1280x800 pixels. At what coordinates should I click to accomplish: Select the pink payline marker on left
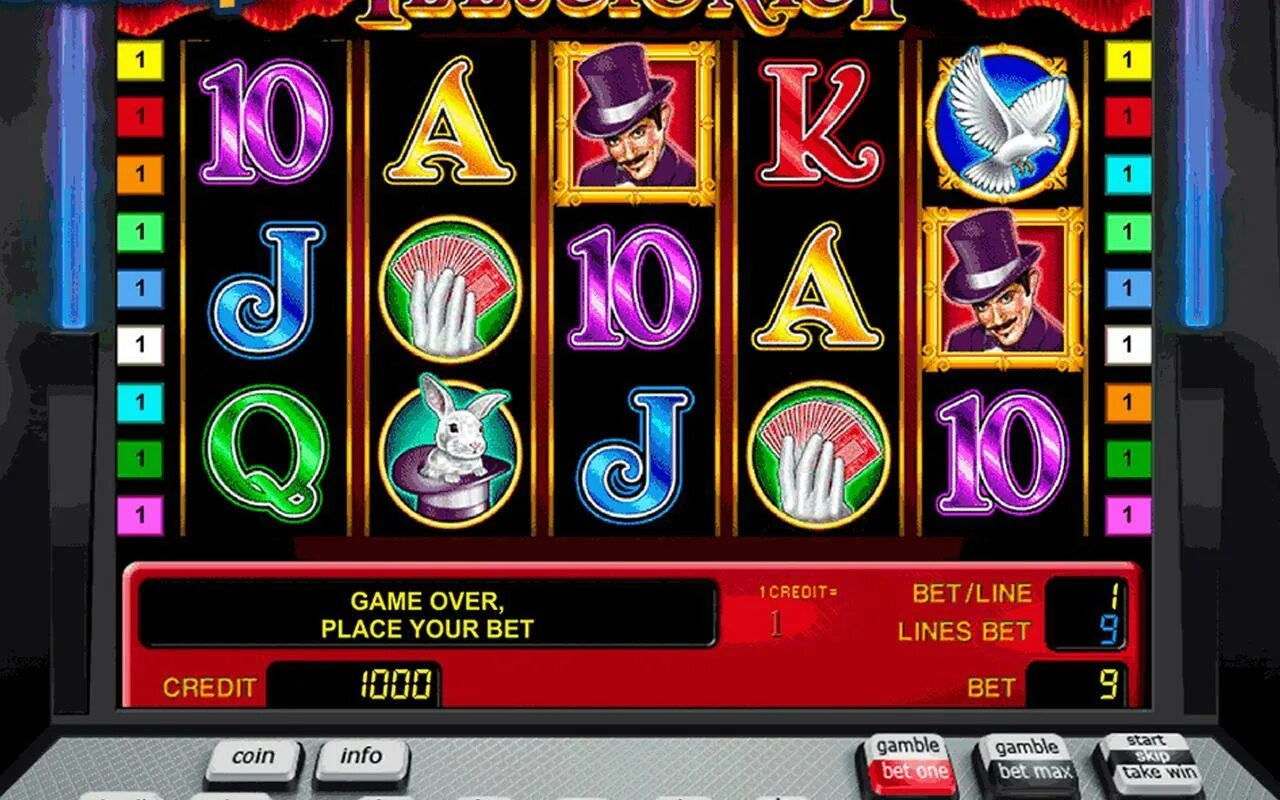click(x=140, y=516)
